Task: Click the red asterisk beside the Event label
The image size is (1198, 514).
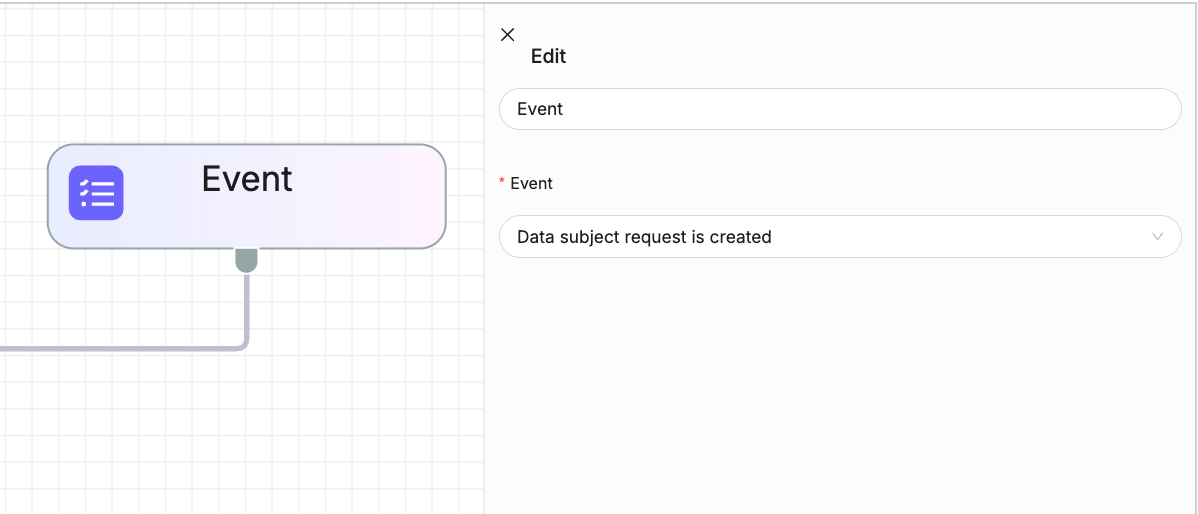Action: [502, 183]
